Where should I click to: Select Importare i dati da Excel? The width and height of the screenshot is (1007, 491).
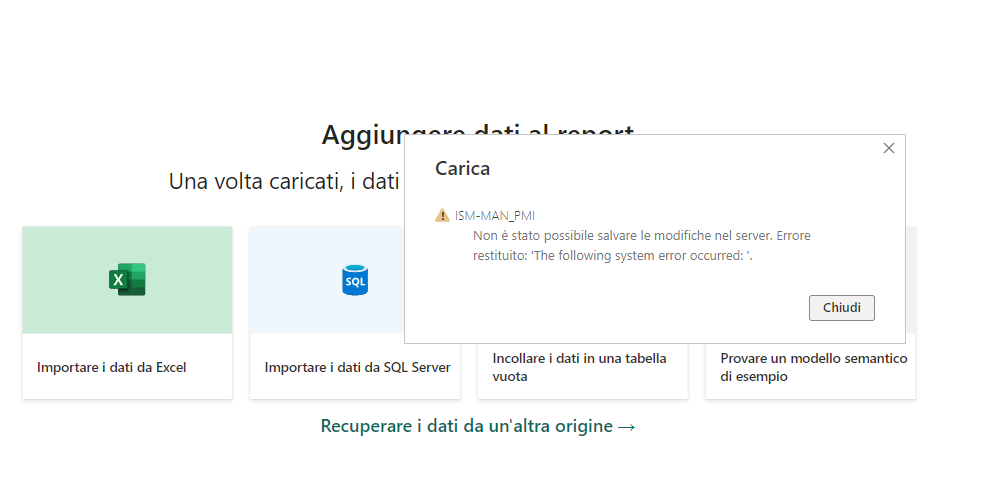[x=112, y=368]
